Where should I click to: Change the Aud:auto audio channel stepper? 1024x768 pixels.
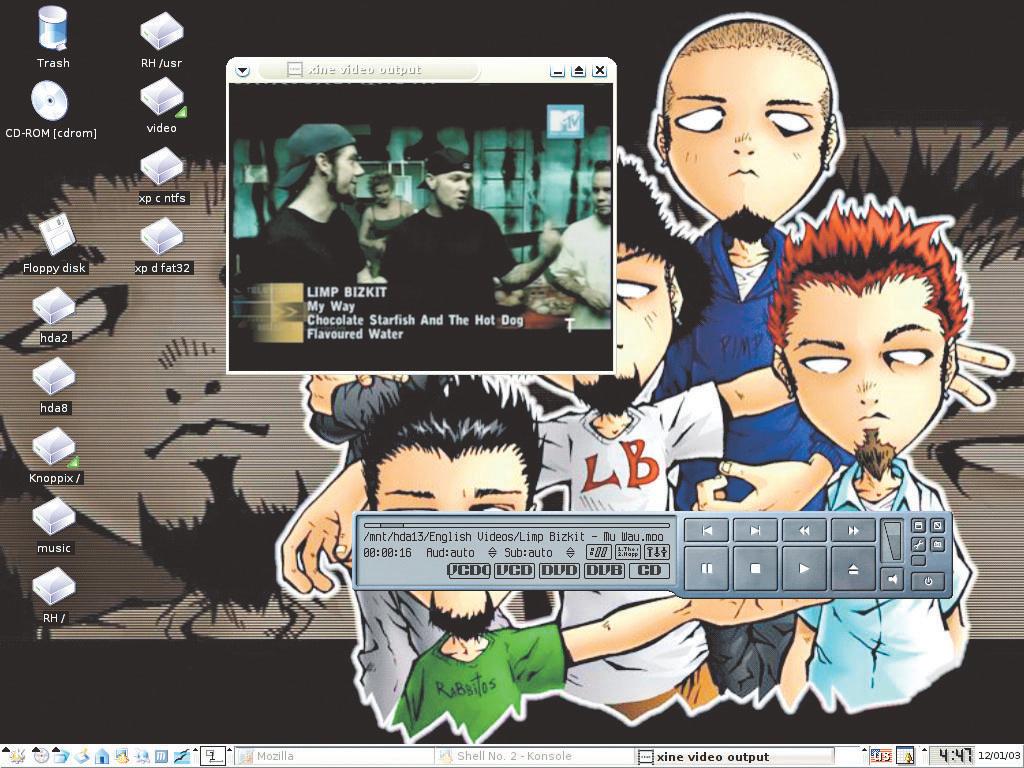pyautogui.click(x=492, y=553)
